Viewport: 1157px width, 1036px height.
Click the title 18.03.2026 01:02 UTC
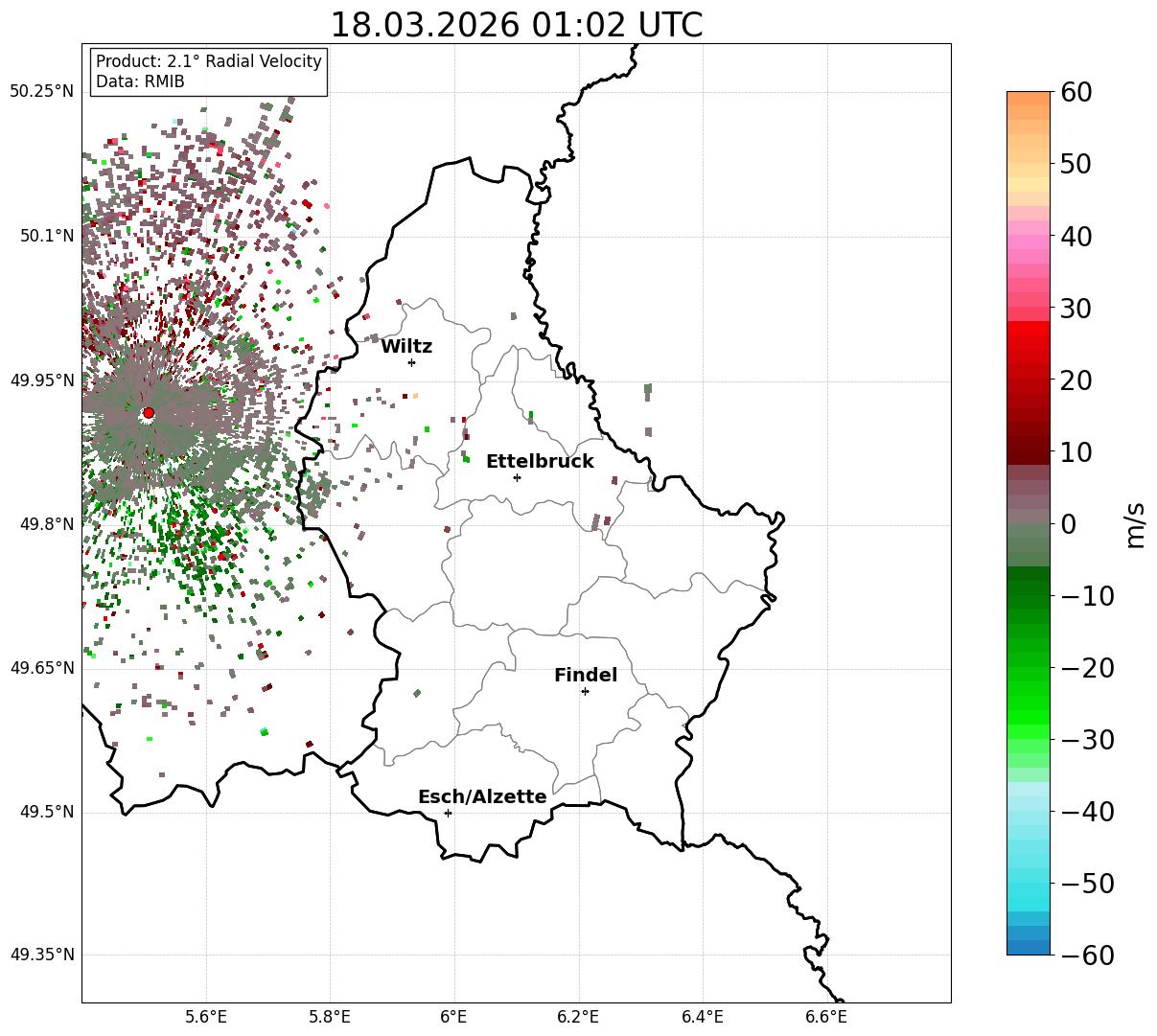(x=516, y=25)
